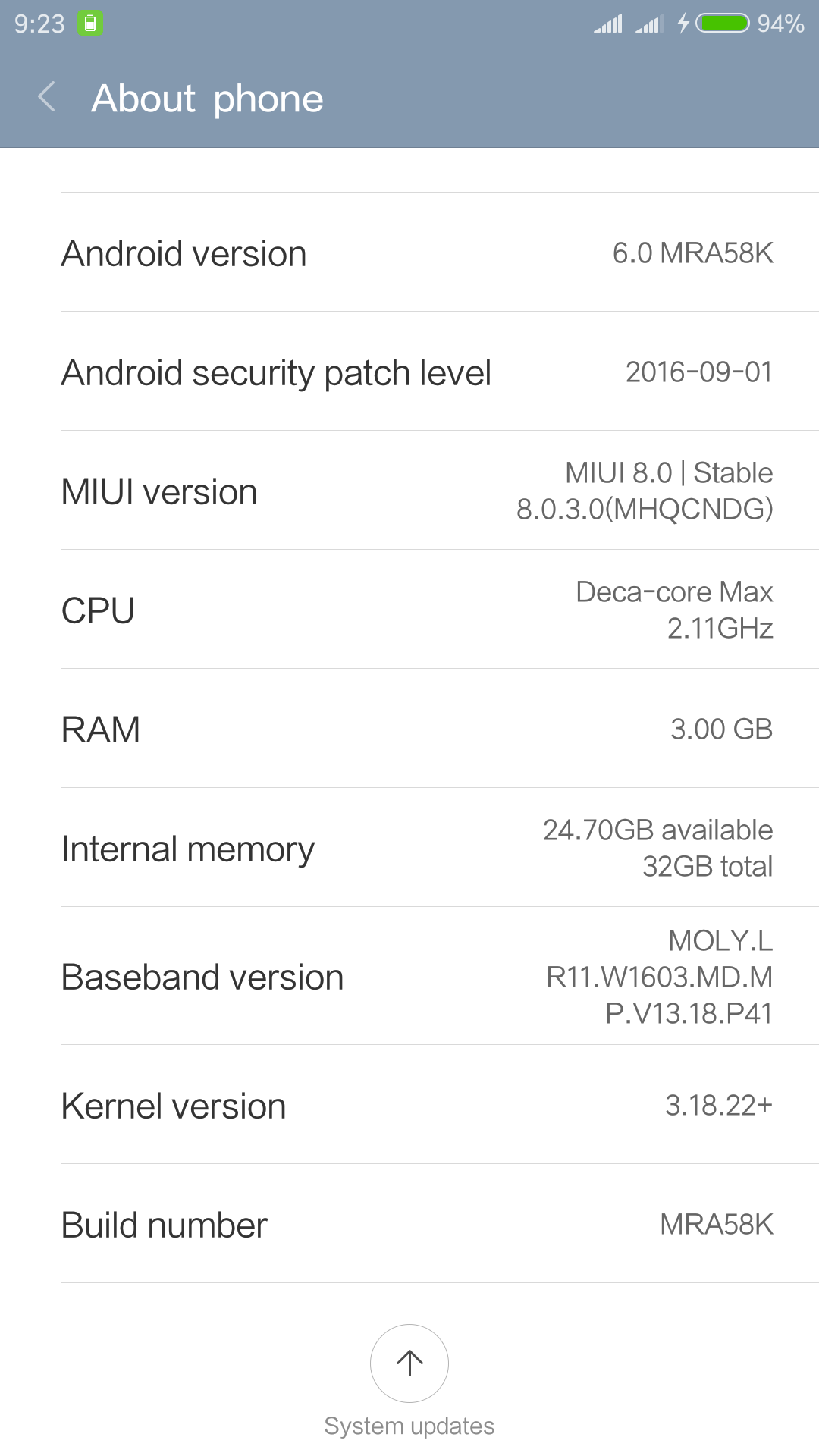Tap the 94% battery percentage text
819x1456 pixels.
(780, 24)
